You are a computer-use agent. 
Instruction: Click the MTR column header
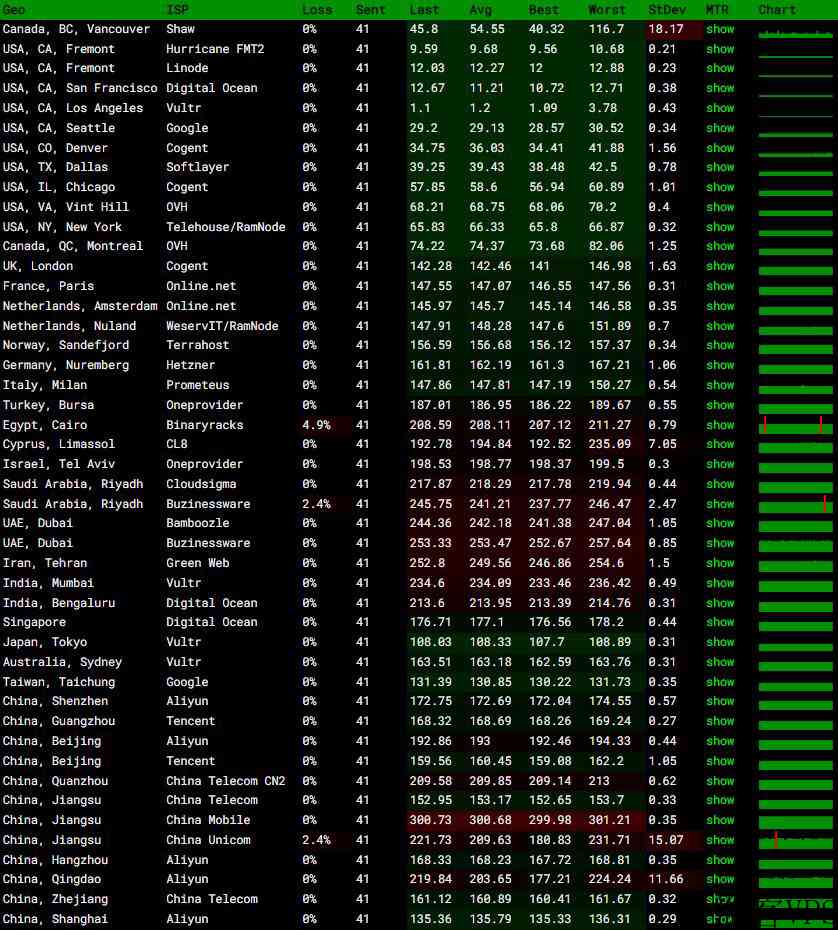click(x=717, y=9)
